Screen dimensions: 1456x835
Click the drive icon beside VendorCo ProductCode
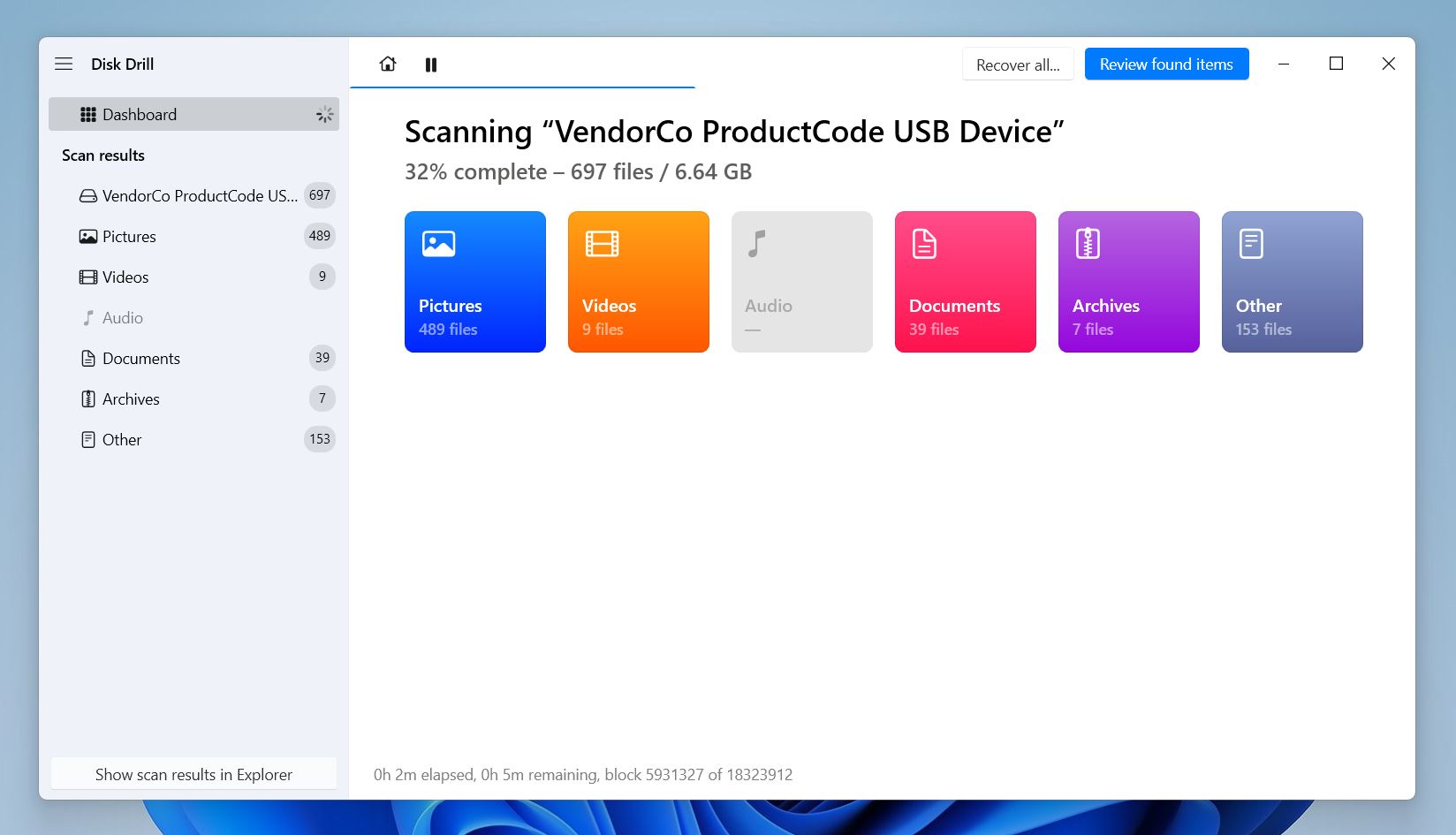pyautogui.click(x=88, y=195)
